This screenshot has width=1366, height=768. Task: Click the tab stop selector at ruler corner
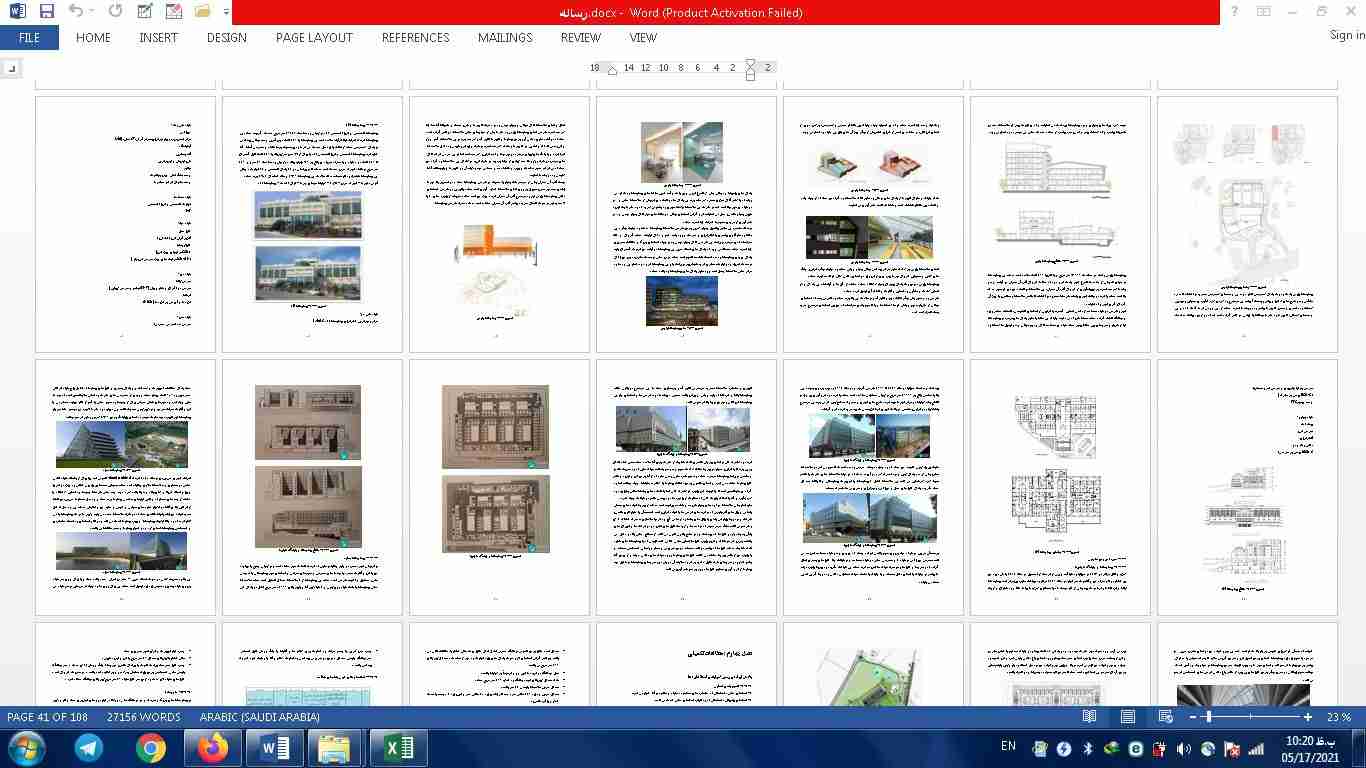tap(11, 68)
